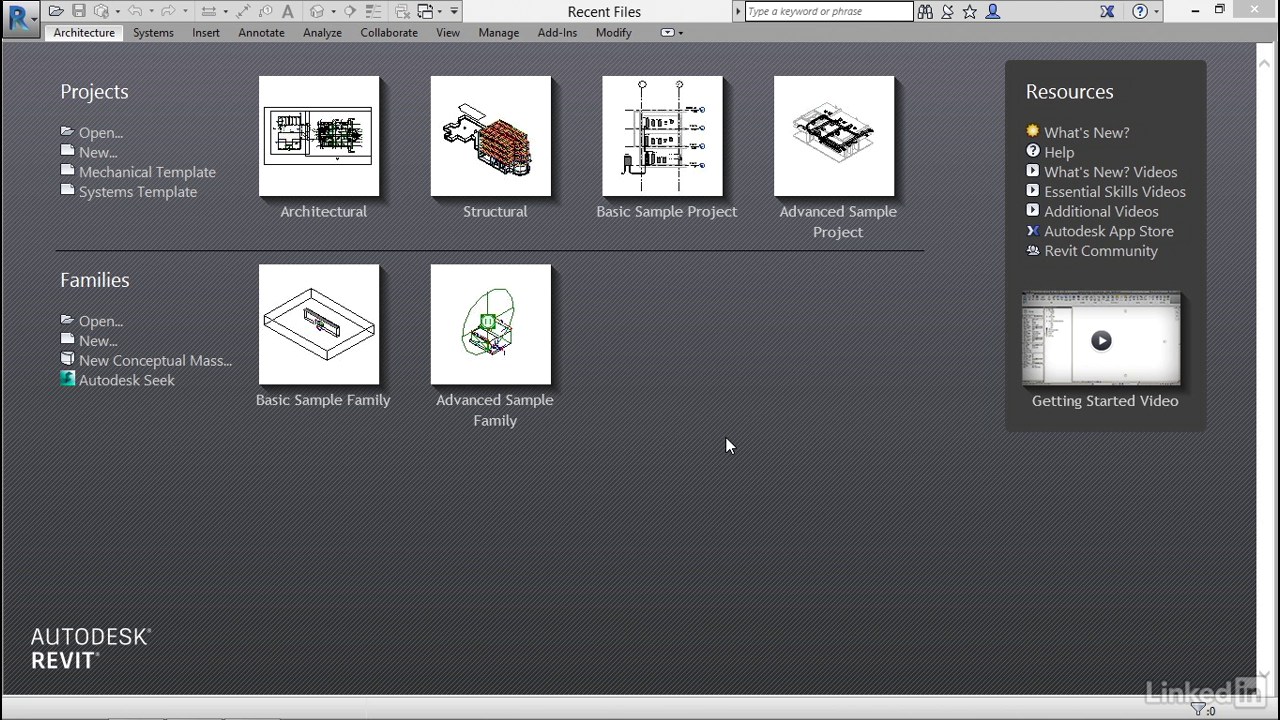Click the Redo arrow icon

168,11
